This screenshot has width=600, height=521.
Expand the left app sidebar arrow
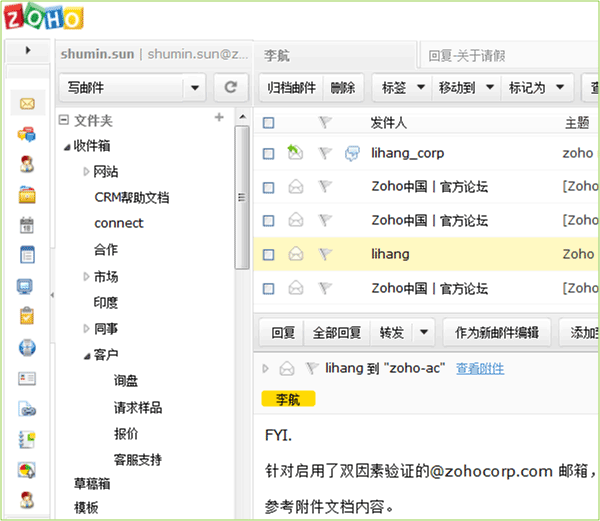click(x=28, y=50)
